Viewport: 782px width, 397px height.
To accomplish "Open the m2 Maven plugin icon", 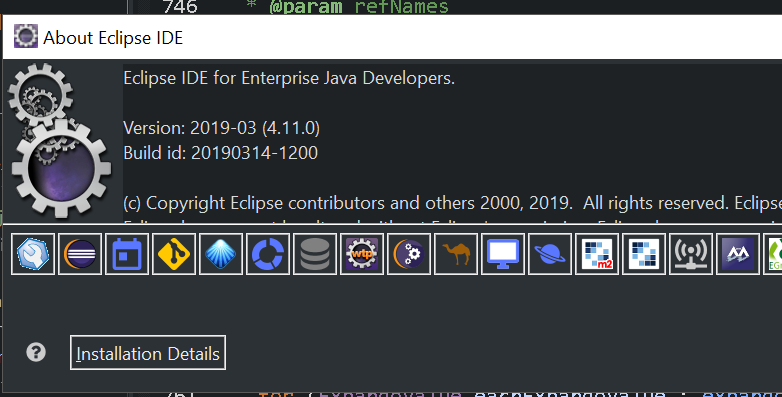I will [597, 254].
